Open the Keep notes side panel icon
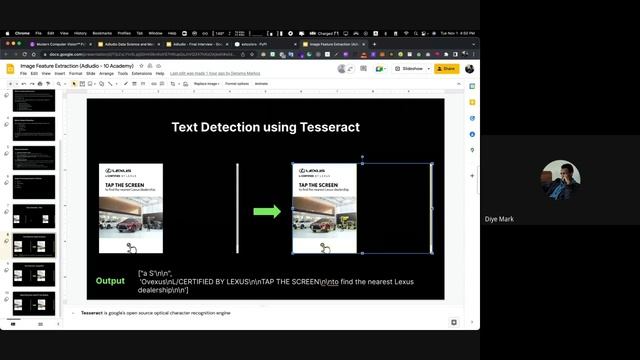This screenshot has height=360, width=640. (x=472, y=102)
